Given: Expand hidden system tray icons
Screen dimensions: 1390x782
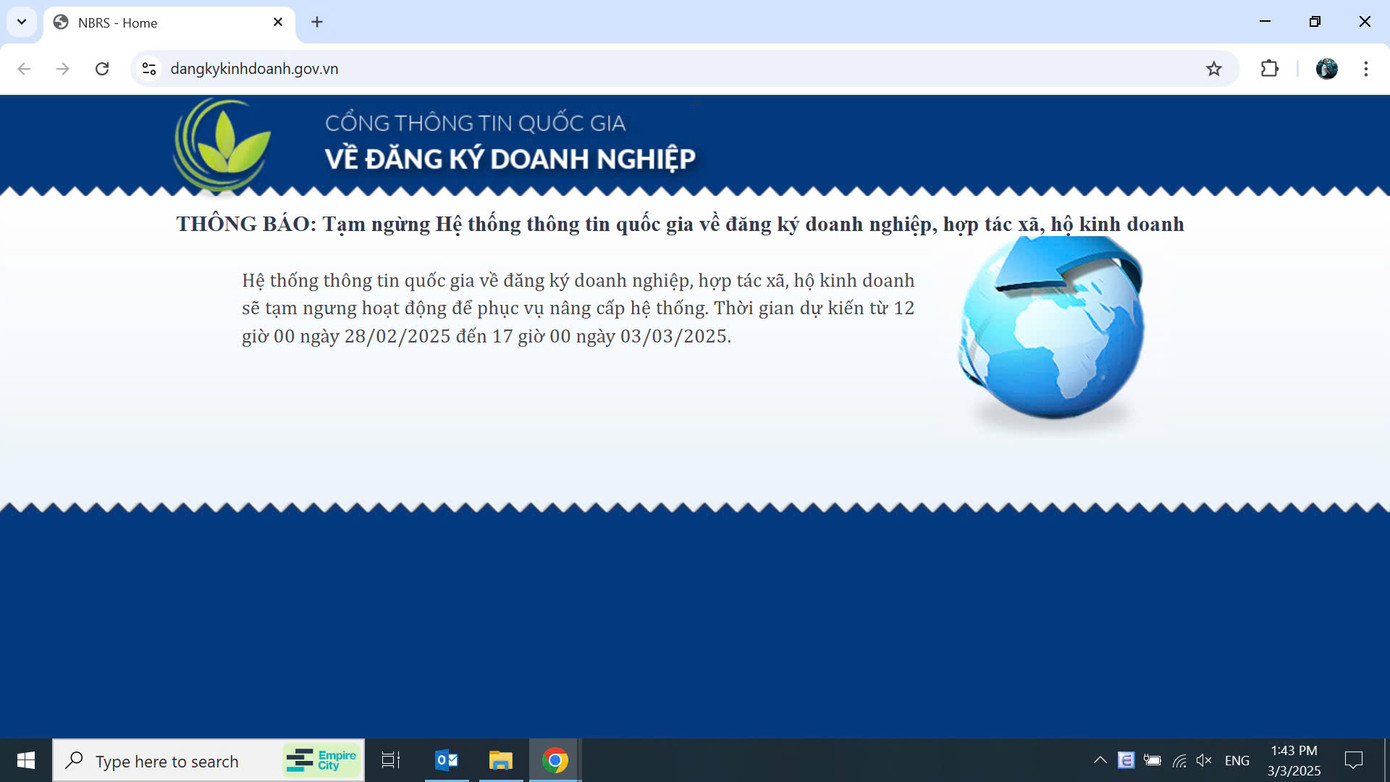Looking at the screenshot, I should tap(1100, 760).
